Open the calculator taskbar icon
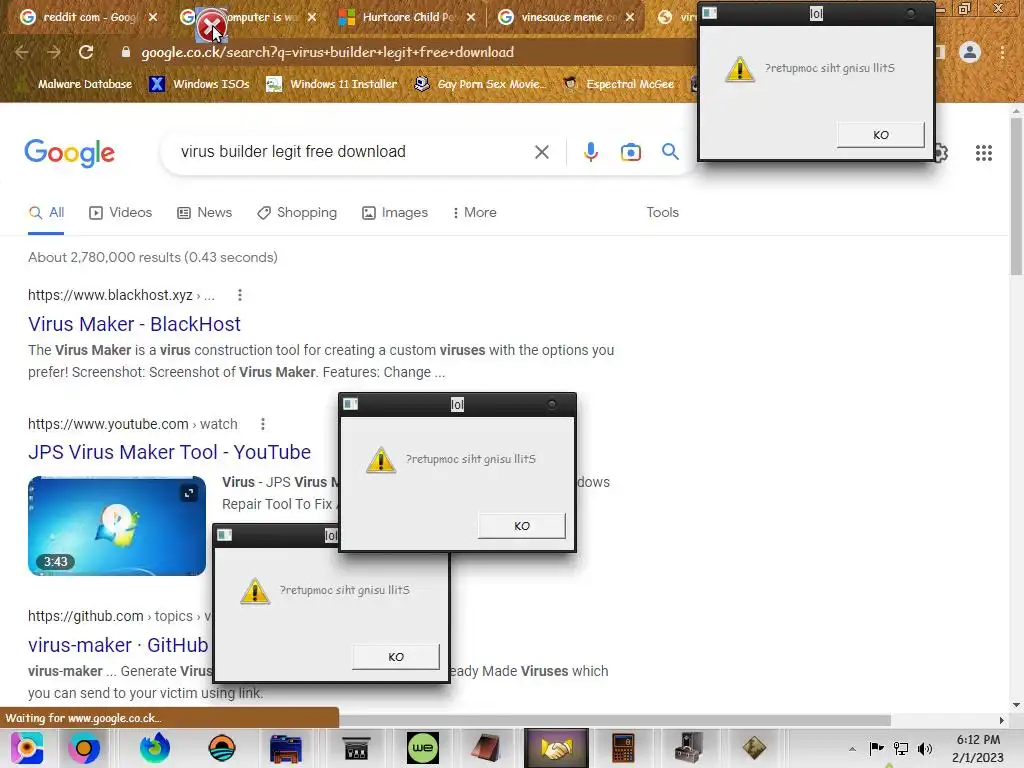1024x768 pixels. (x=622, y=748)
